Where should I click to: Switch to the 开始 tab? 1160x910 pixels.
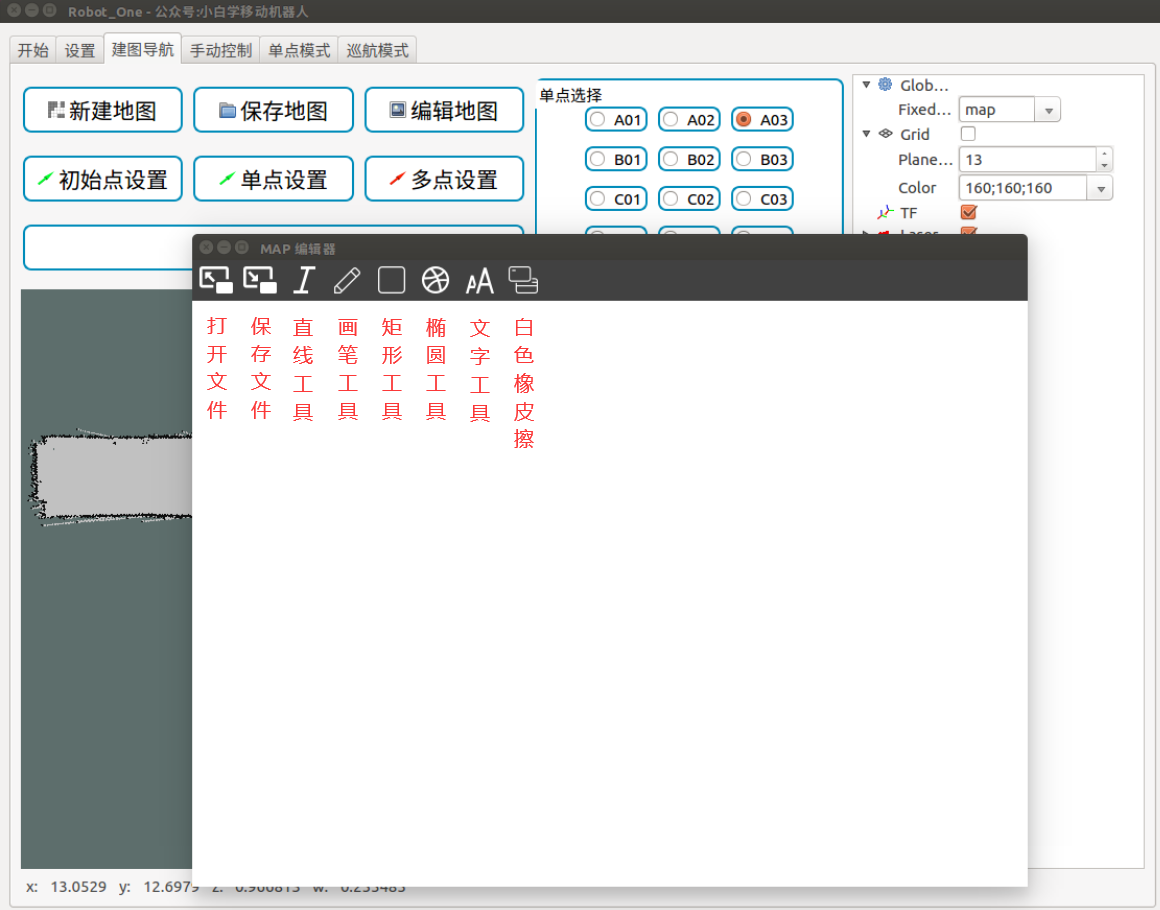coord(33,50)
